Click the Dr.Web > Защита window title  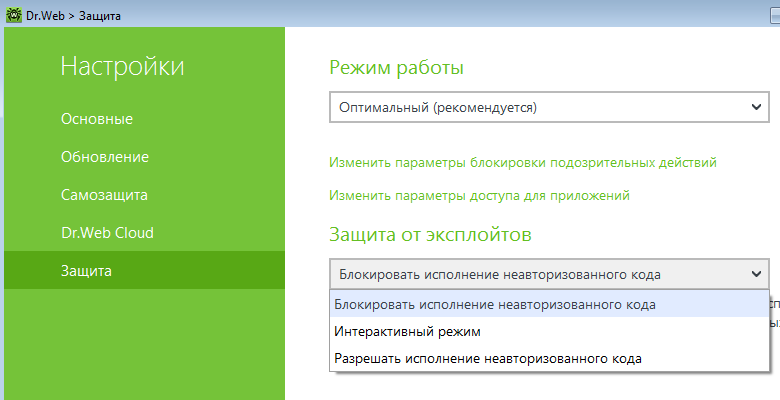click(73, 15)
